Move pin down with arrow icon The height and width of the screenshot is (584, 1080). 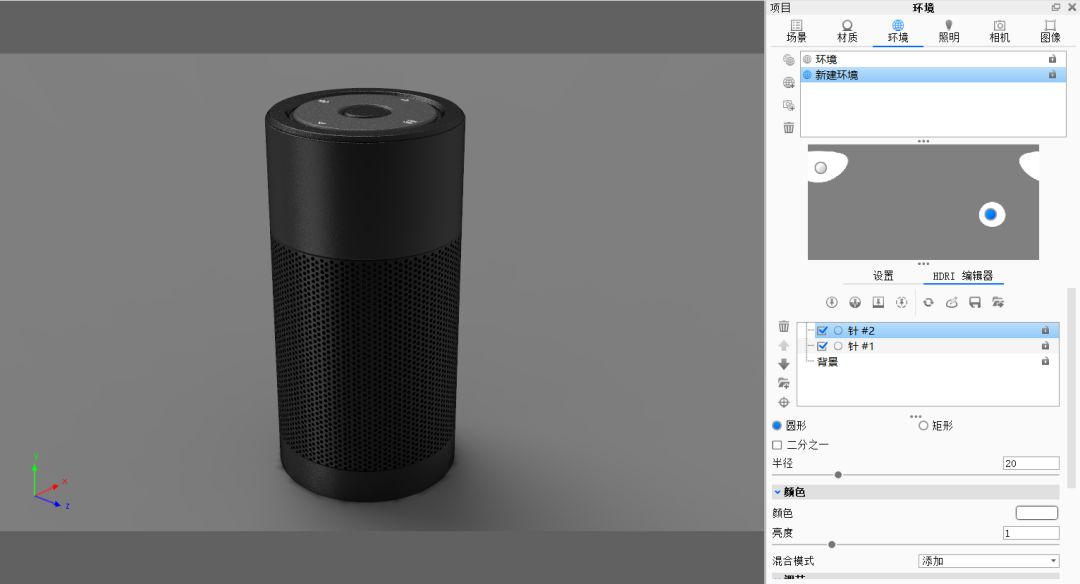[784, 364]
